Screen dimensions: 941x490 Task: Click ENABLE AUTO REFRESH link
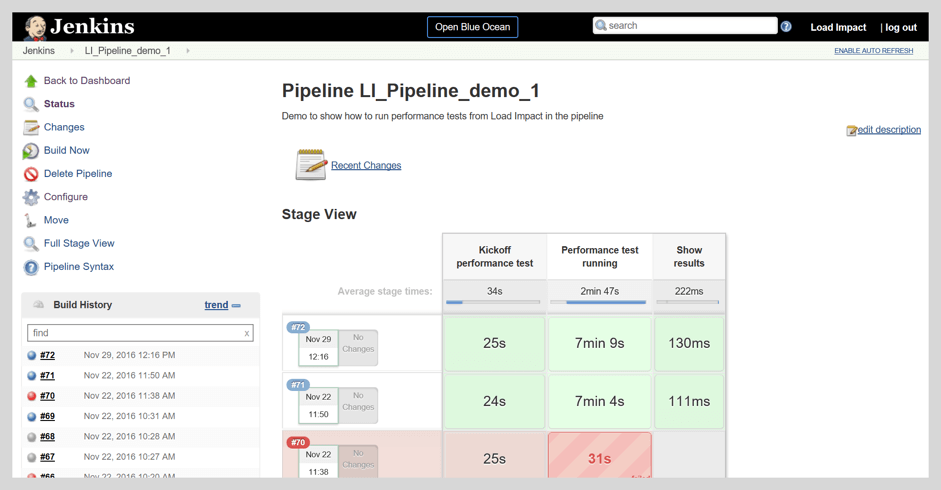coord(874,51)
